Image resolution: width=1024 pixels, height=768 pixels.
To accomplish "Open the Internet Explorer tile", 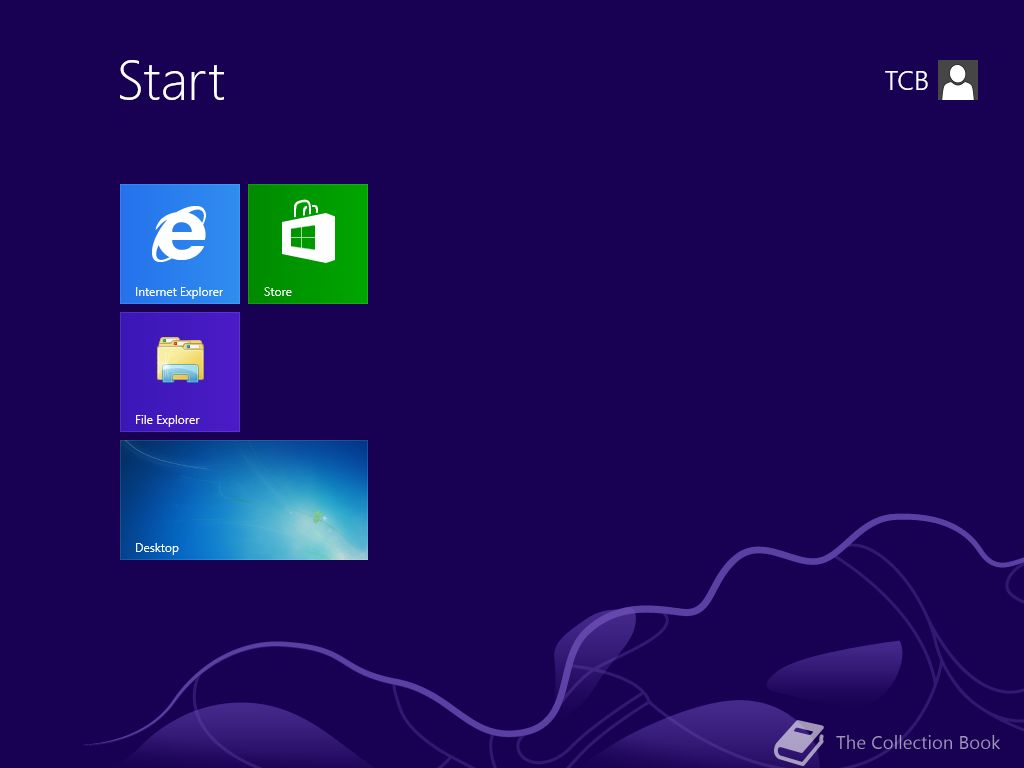I will coord(180,244).
